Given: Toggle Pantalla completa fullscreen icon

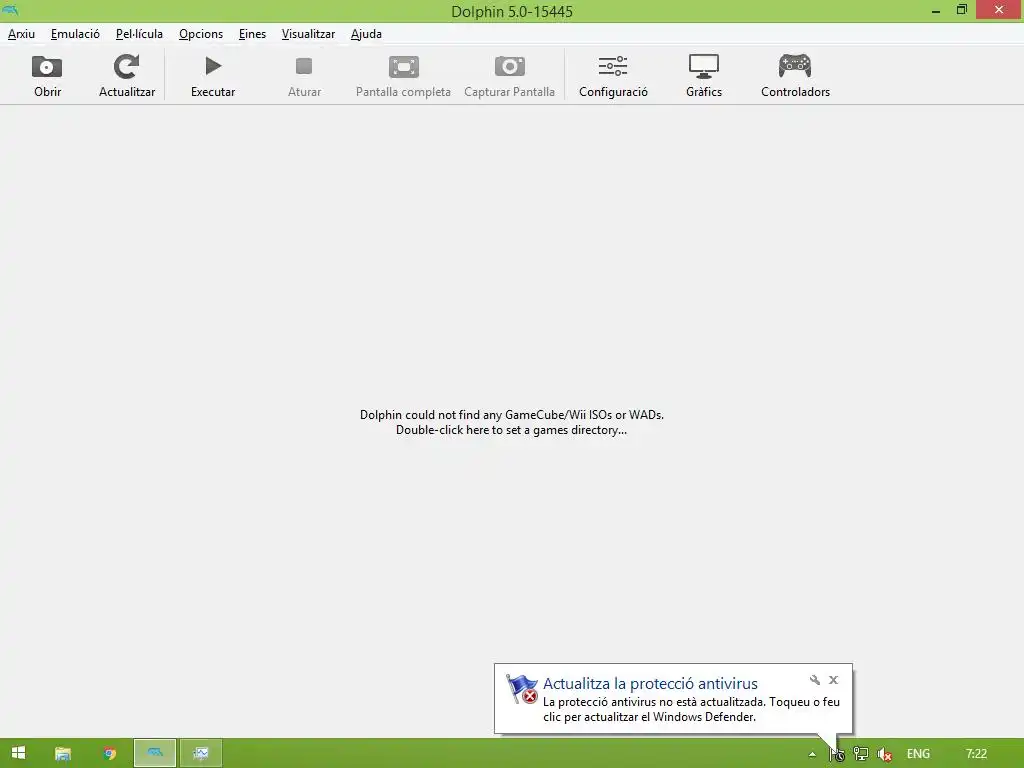Looking at the screenshot, I should point(404,67).
